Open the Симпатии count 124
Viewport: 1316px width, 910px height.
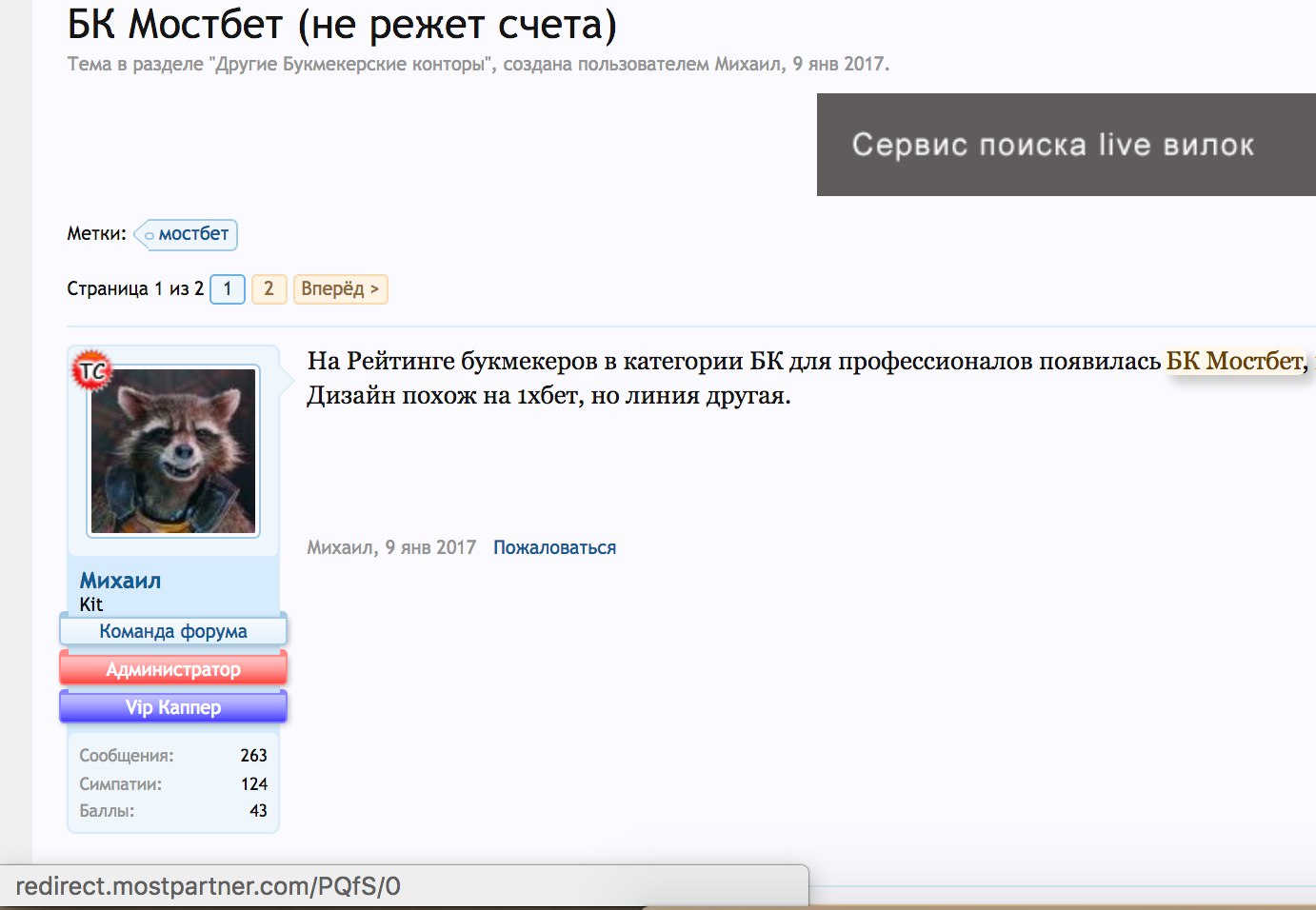pos(253,784)
